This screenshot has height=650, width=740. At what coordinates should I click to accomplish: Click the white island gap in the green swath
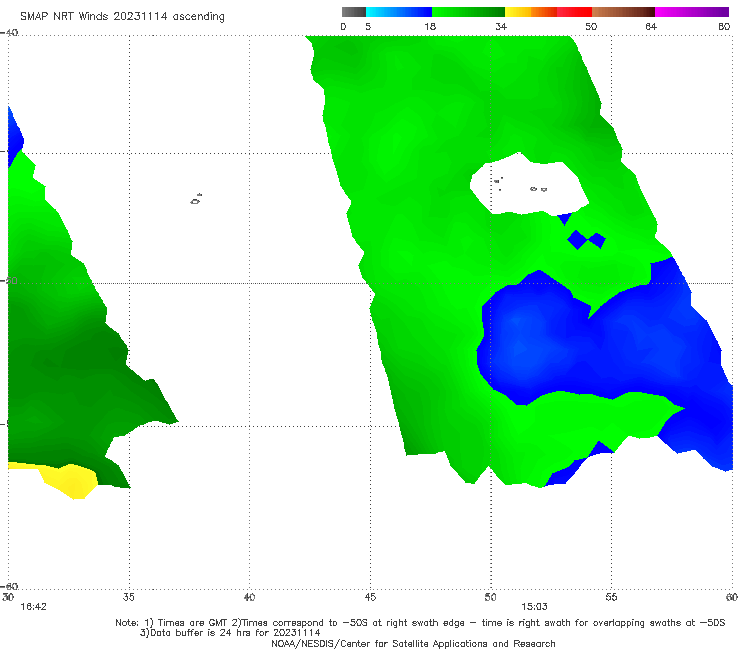[x=529, y=185]
